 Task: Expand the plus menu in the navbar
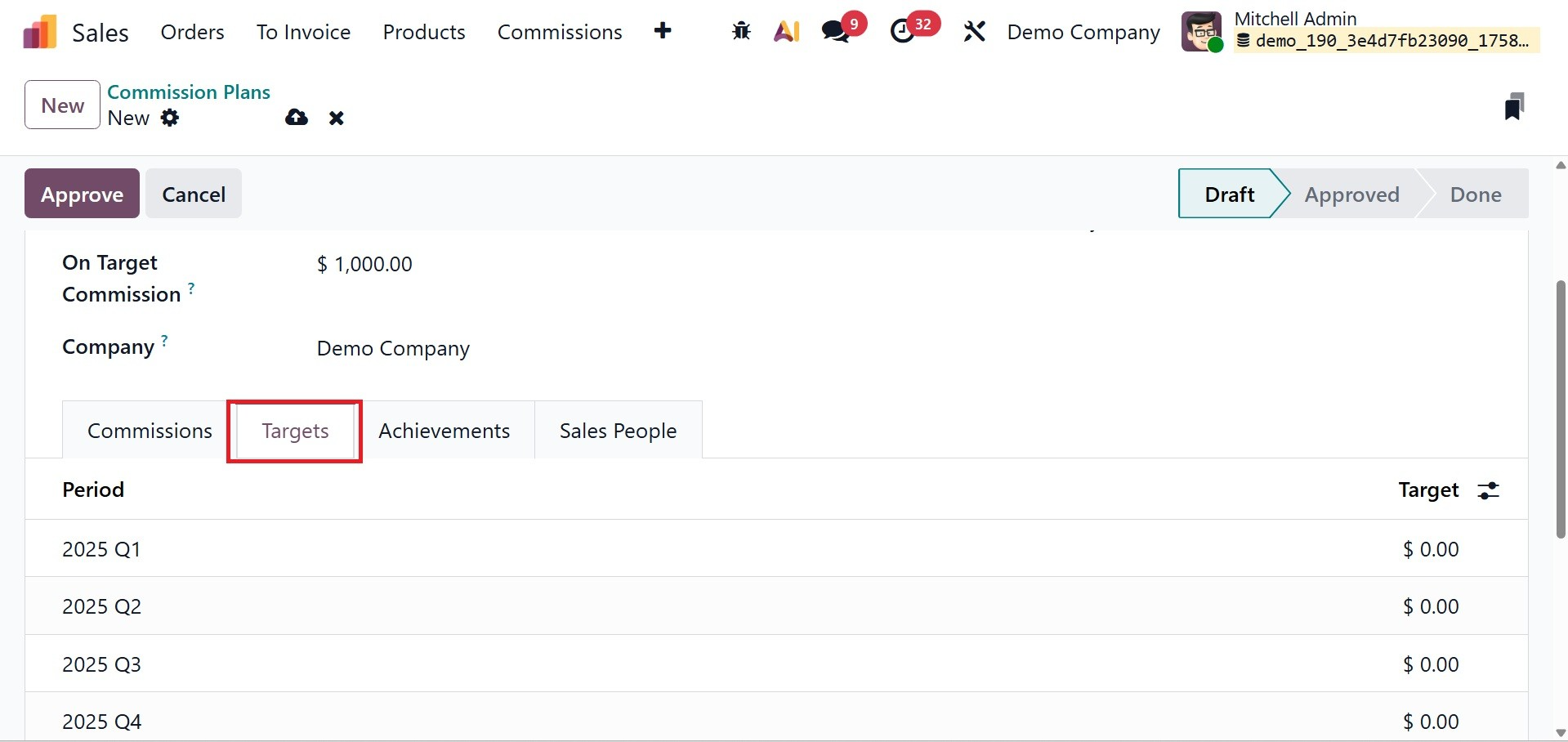663,31
